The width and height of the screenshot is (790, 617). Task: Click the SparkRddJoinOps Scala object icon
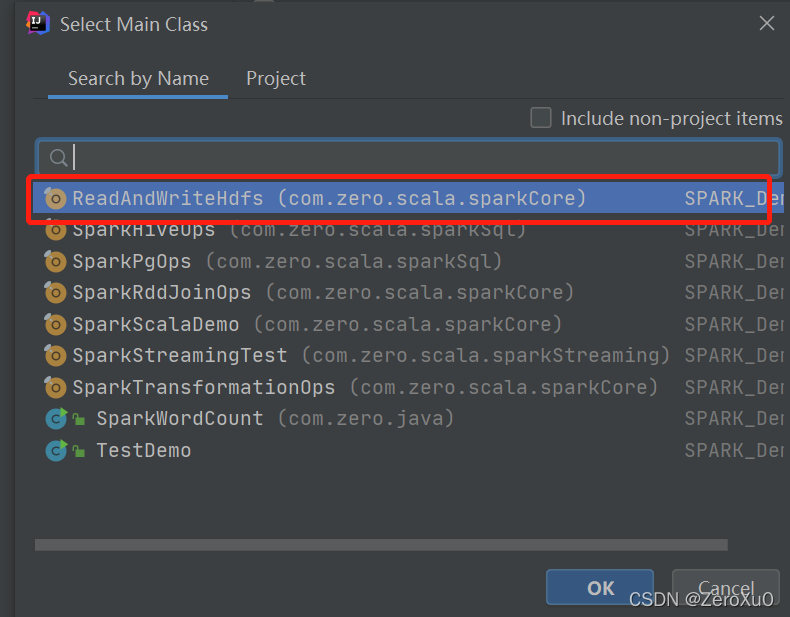[55, 293]
